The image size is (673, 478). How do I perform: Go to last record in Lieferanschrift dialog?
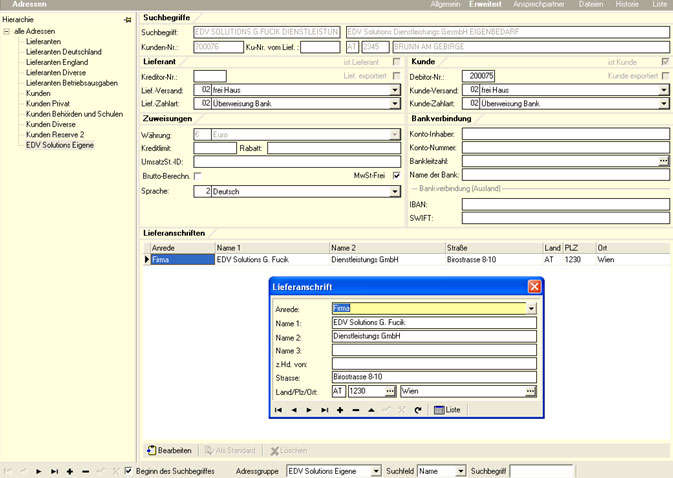324,410
